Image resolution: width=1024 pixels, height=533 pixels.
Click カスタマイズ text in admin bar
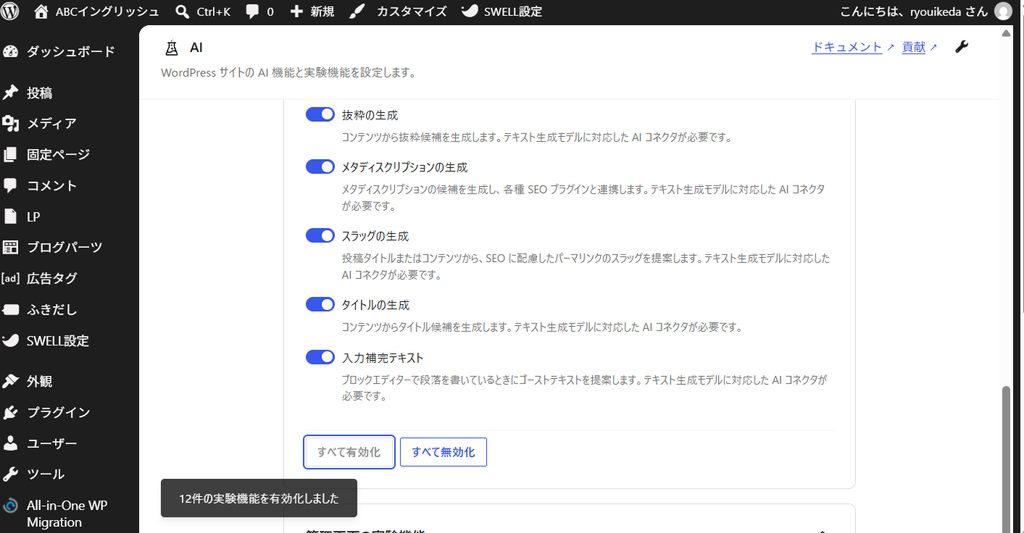click(412, 12)
